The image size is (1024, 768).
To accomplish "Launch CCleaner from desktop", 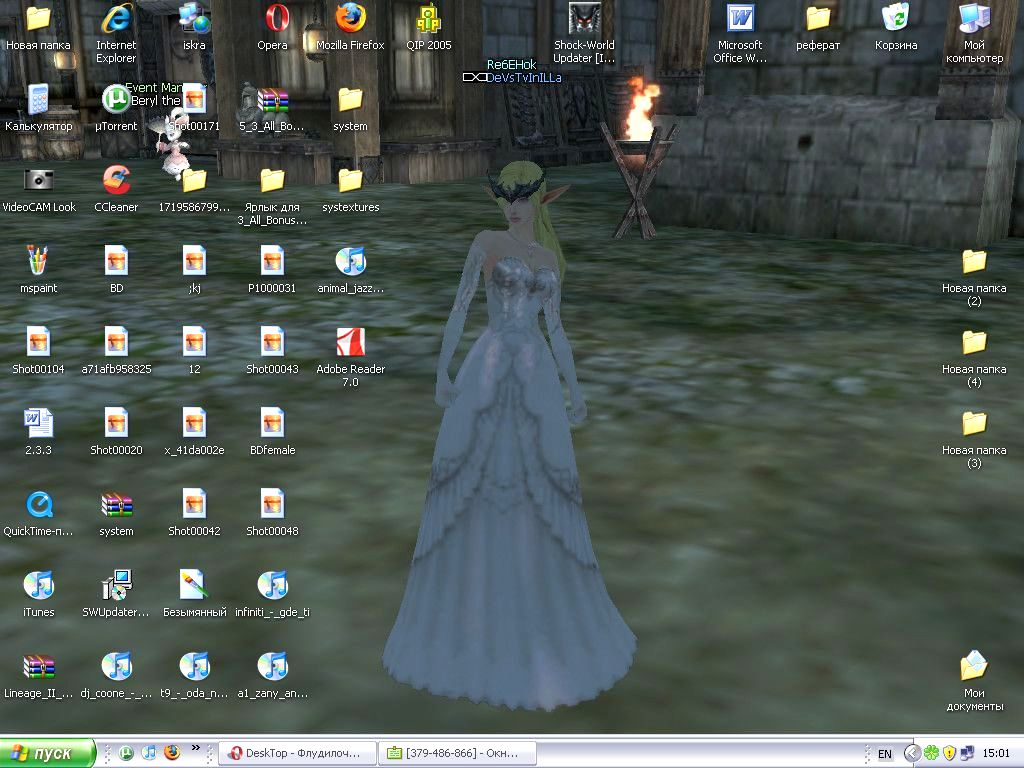I will (x=116, y=182).
